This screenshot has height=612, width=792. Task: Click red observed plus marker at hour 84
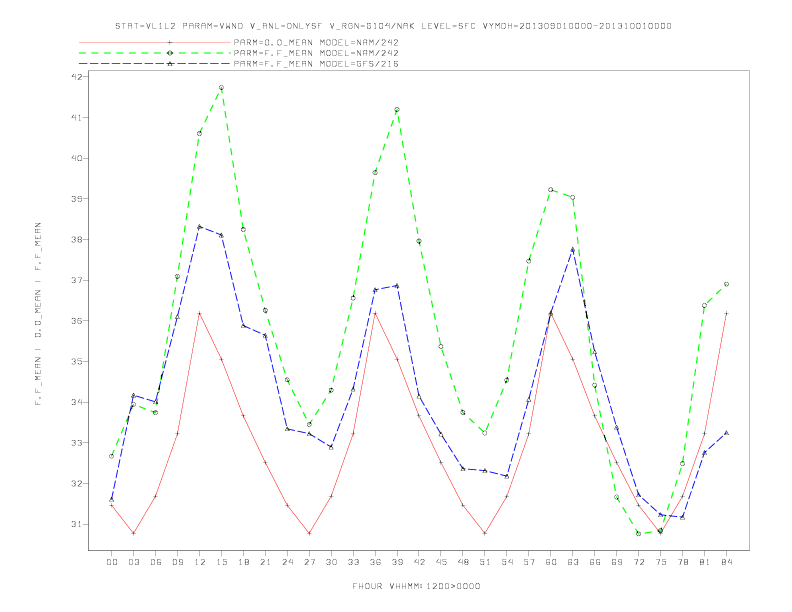726,314
